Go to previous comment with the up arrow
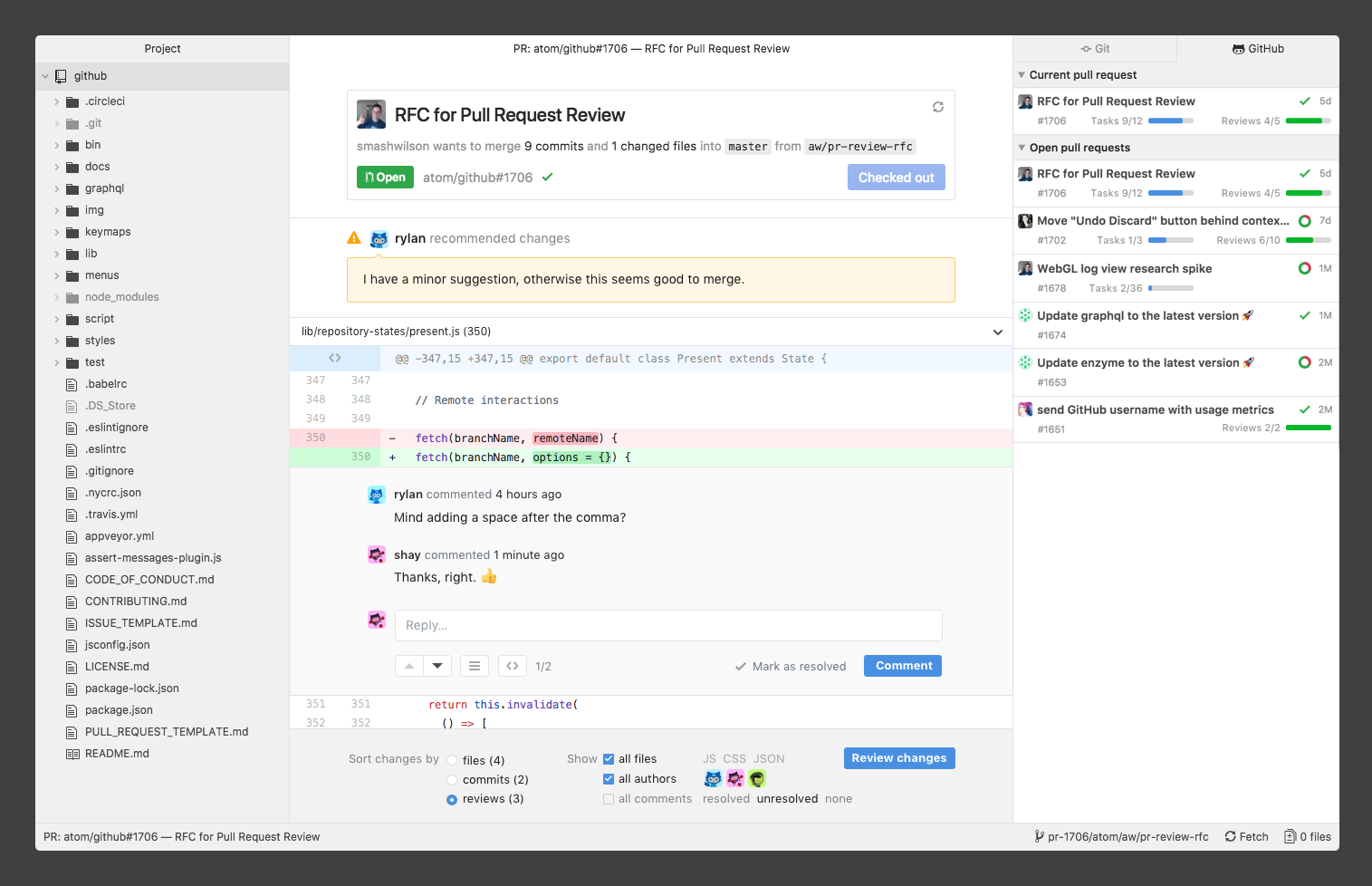The height and width of the screenshot is (886, 1372). [x=409, y=666]
